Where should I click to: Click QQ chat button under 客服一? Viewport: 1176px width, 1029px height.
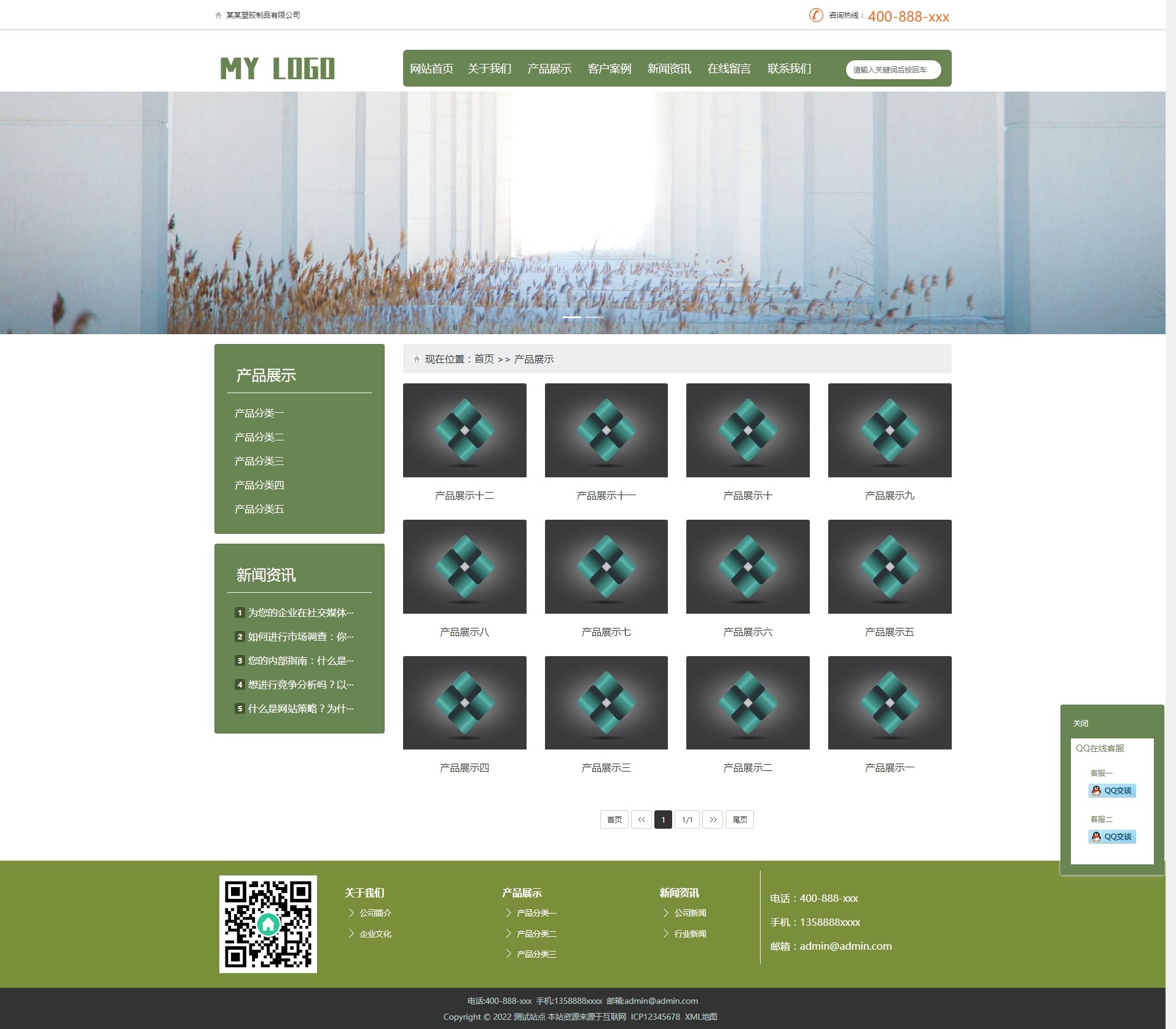coord(1111,791)
